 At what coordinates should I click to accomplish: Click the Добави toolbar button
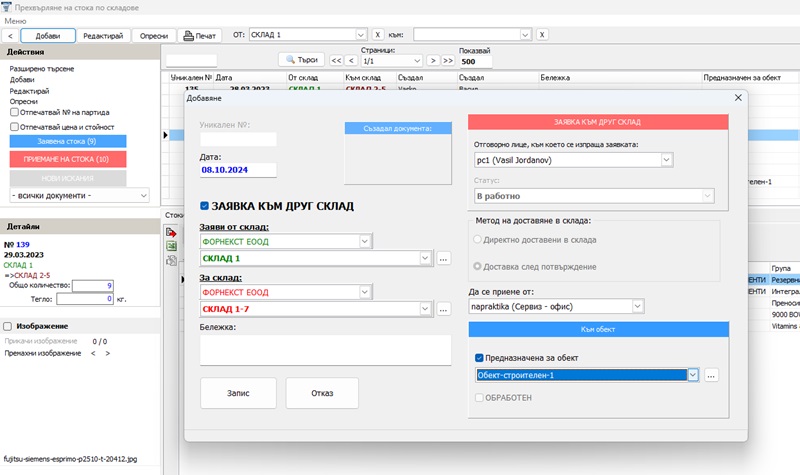[48, 36]
